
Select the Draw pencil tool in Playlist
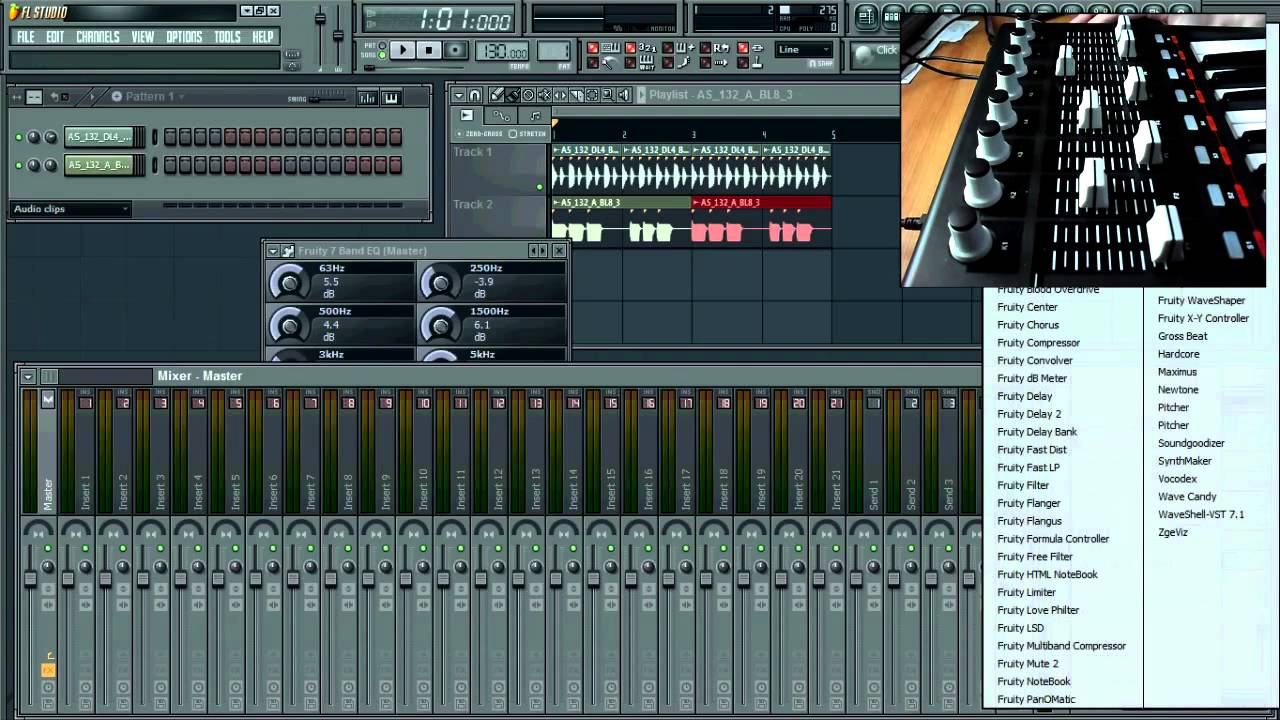pos(495,95)
